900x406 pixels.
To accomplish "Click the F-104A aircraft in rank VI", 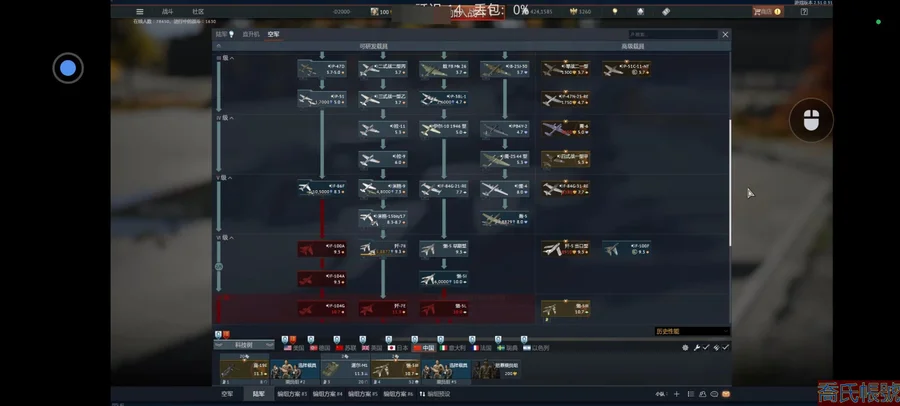I will pos(321,278).
